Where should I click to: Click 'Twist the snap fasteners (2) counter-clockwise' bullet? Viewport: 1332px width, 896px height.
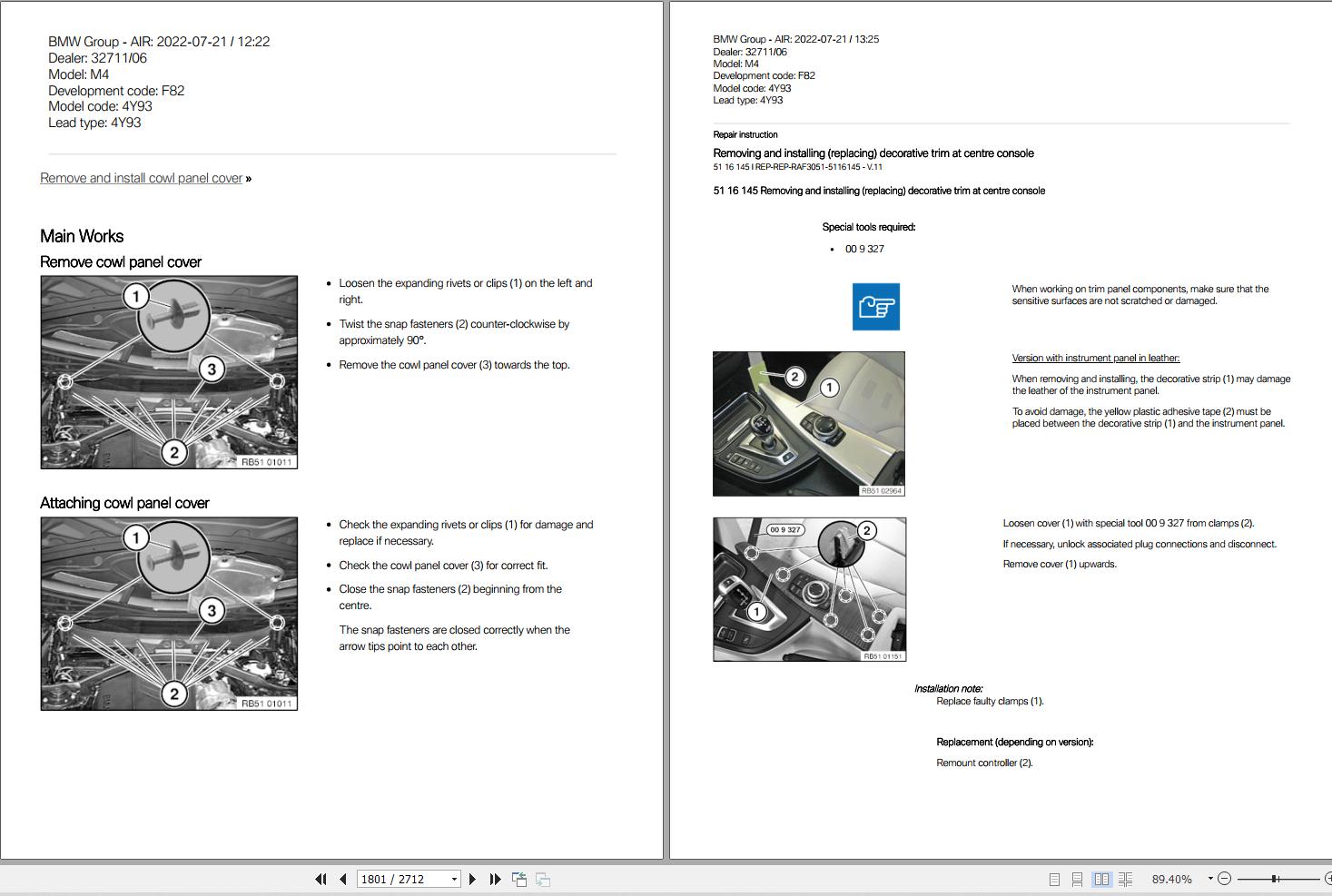tap(454, 332)
